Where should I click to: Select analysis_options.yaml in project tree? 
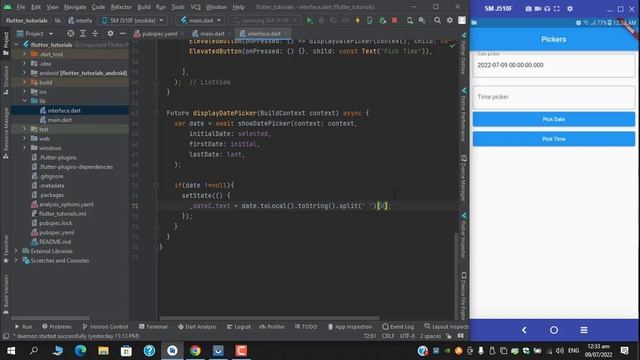[x=66, y=204]
